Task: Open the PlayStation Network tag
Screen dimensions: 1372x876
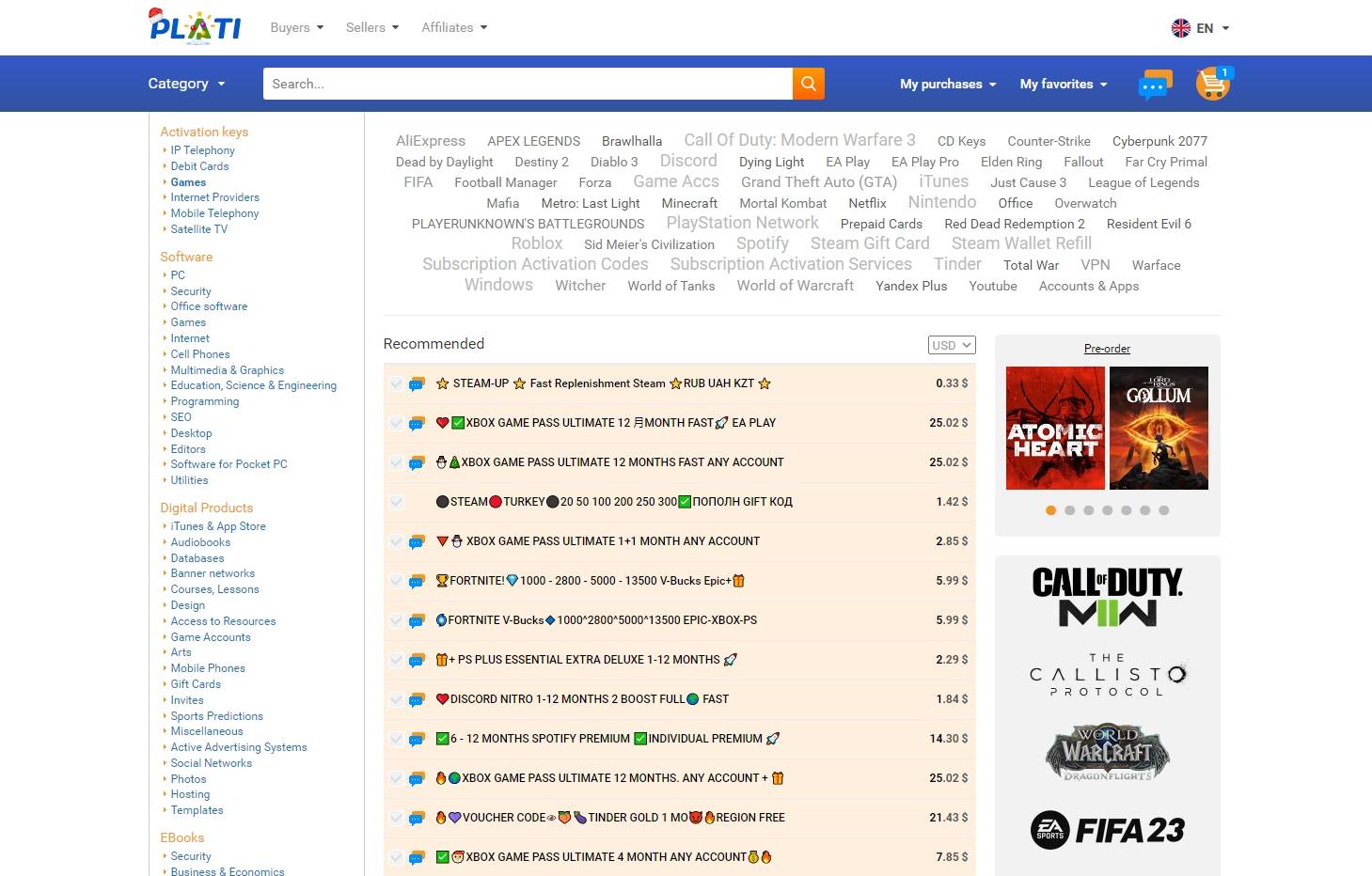Action: click(742, 223)
